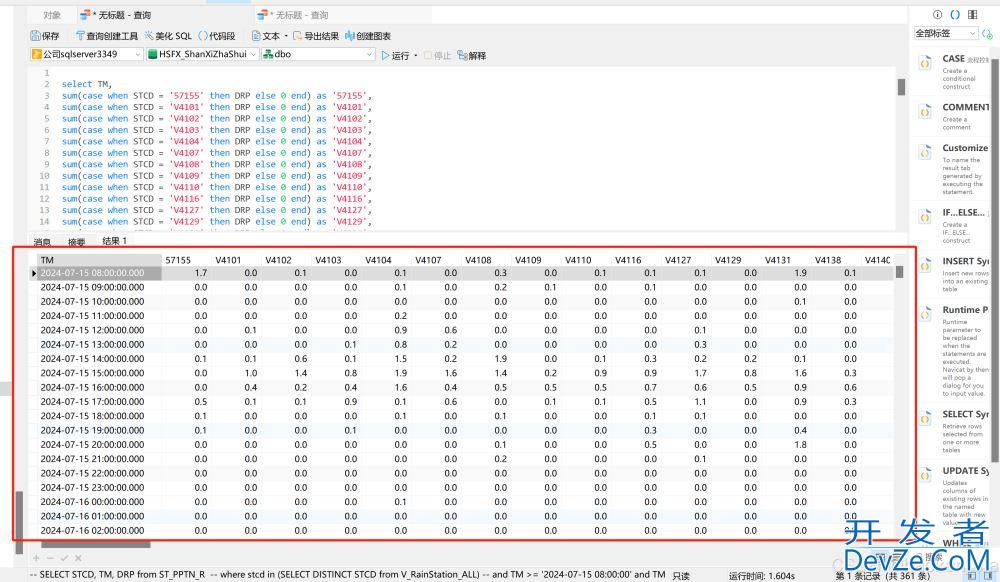Click the panel layout icon at top right

(973, 15)
